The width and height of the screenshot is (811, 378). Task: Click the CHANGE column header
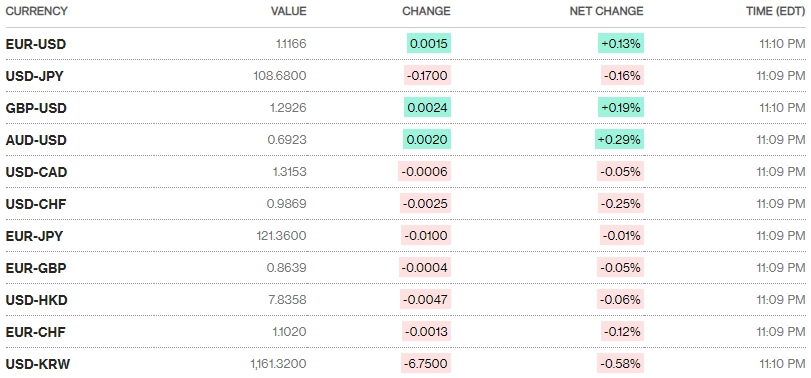click(426, 11)
